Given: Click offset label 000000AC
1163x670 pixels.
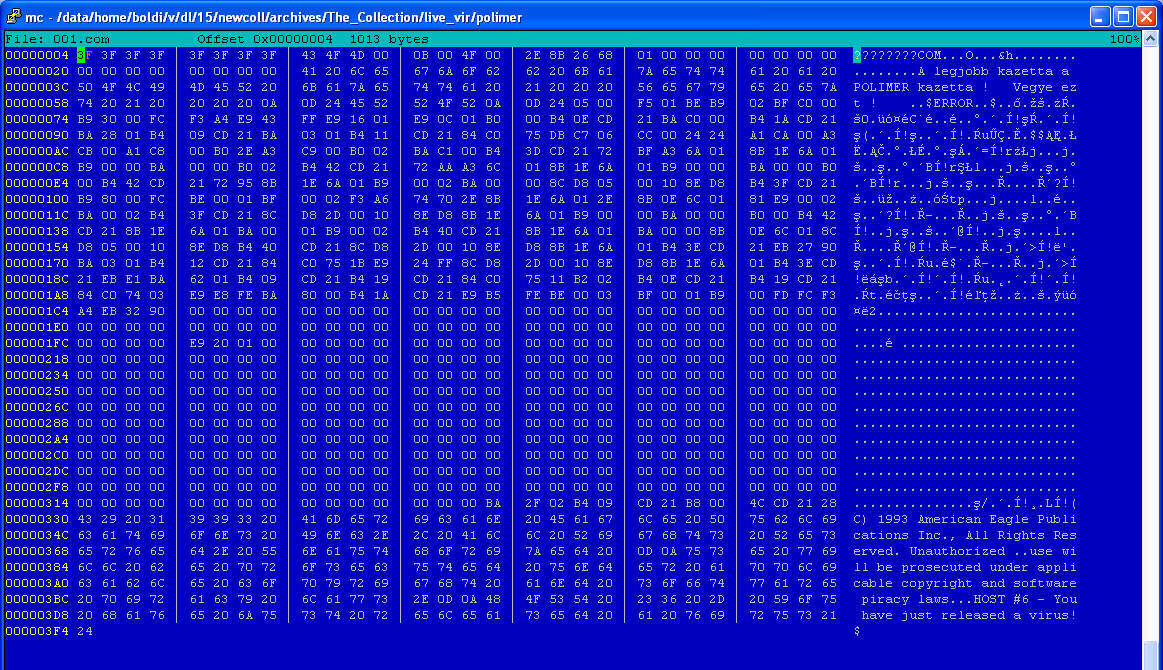Looking at the screenshot, I should (x=37, y=151).
